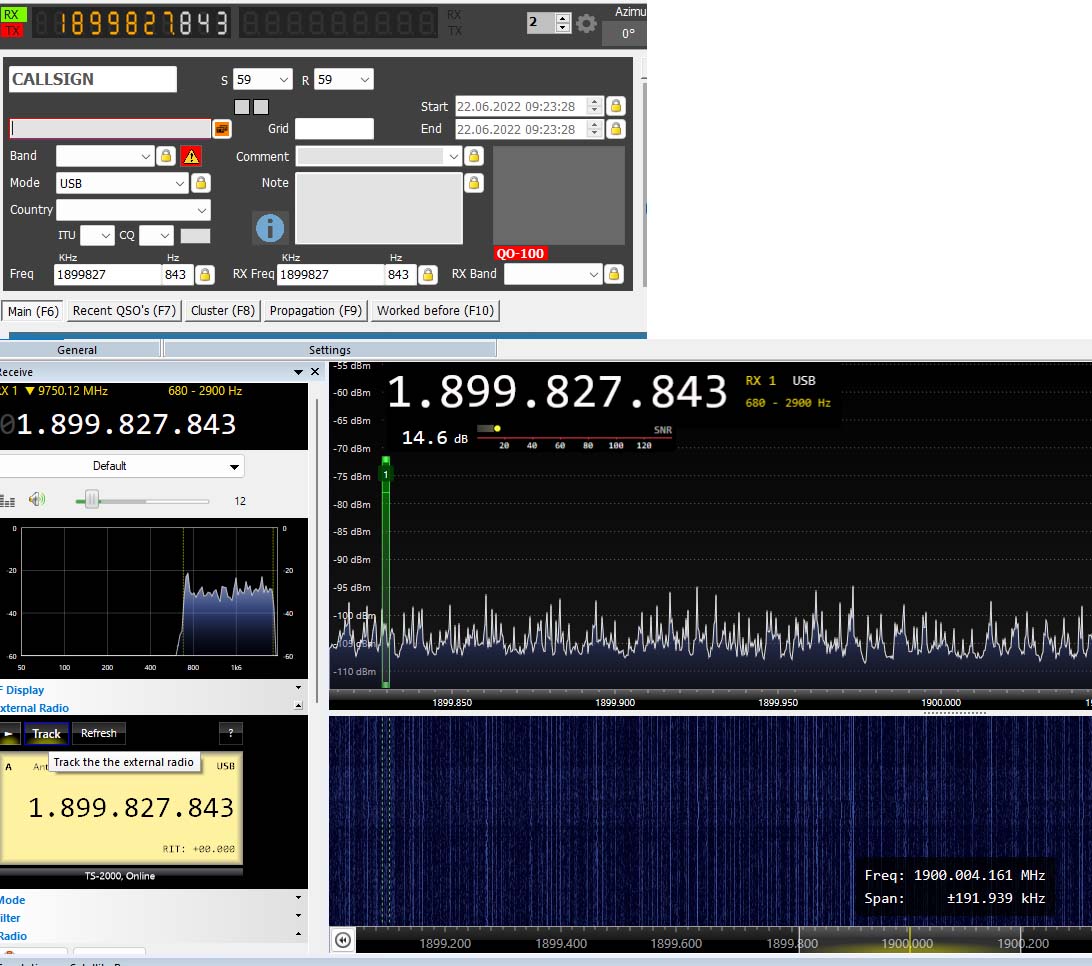Collapse the External Radio section
Screen dimensions: 1092x966
click(x=298, y=706)
